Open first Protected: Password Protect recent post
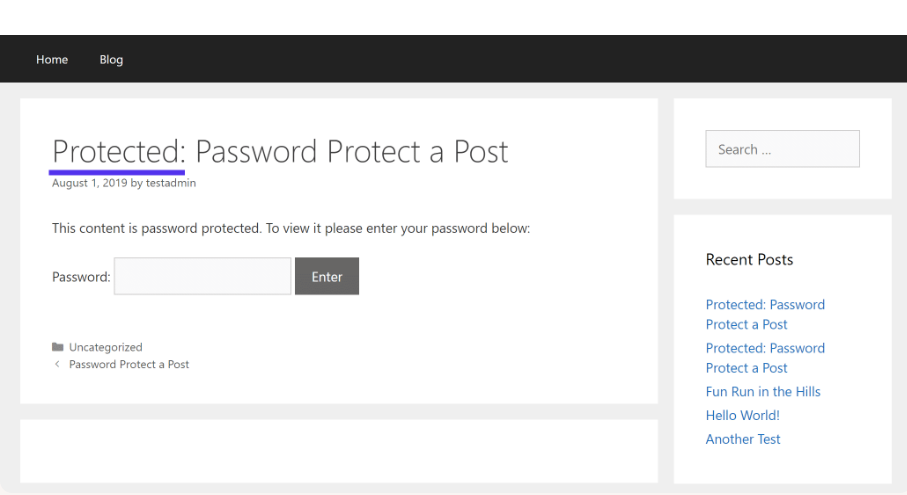This screenshot has width=907, height=495. [765, 314]
